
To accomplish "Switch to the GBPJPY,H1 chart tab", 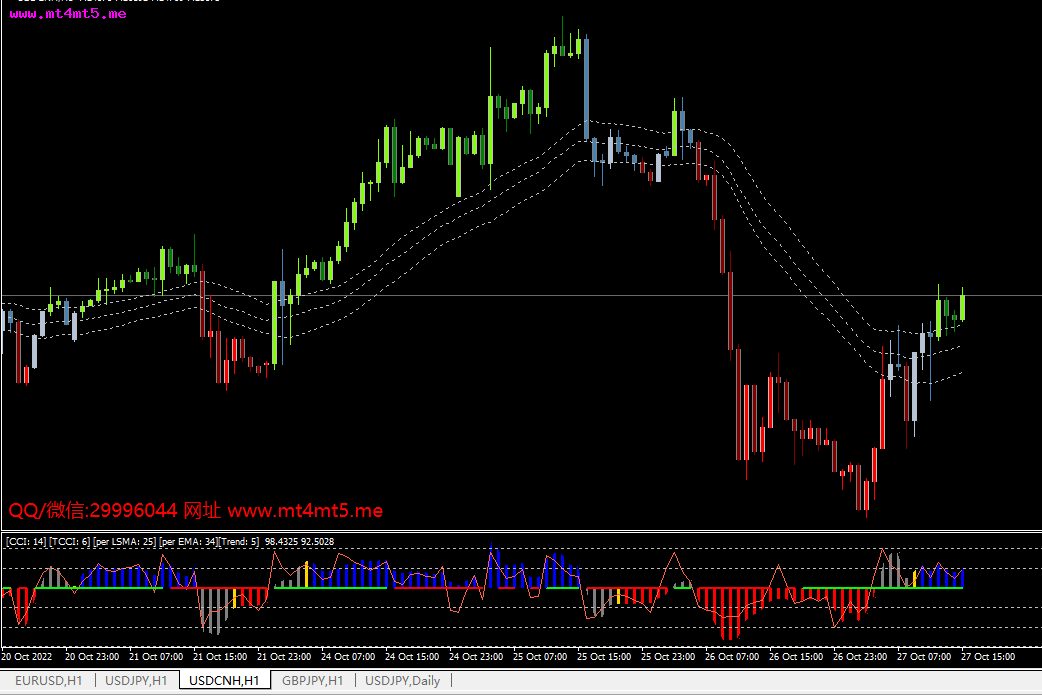I will [x=313, y=681].
